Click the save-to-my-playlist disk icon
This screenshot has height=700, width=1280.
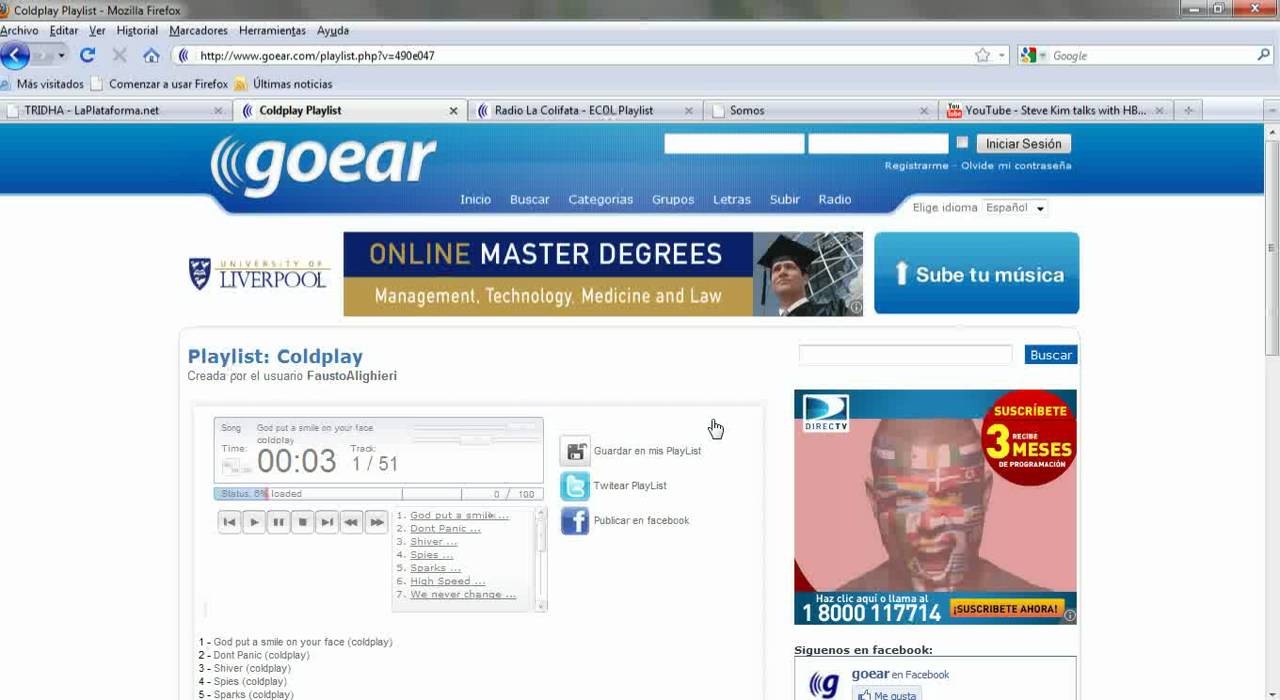coord(575,451)
